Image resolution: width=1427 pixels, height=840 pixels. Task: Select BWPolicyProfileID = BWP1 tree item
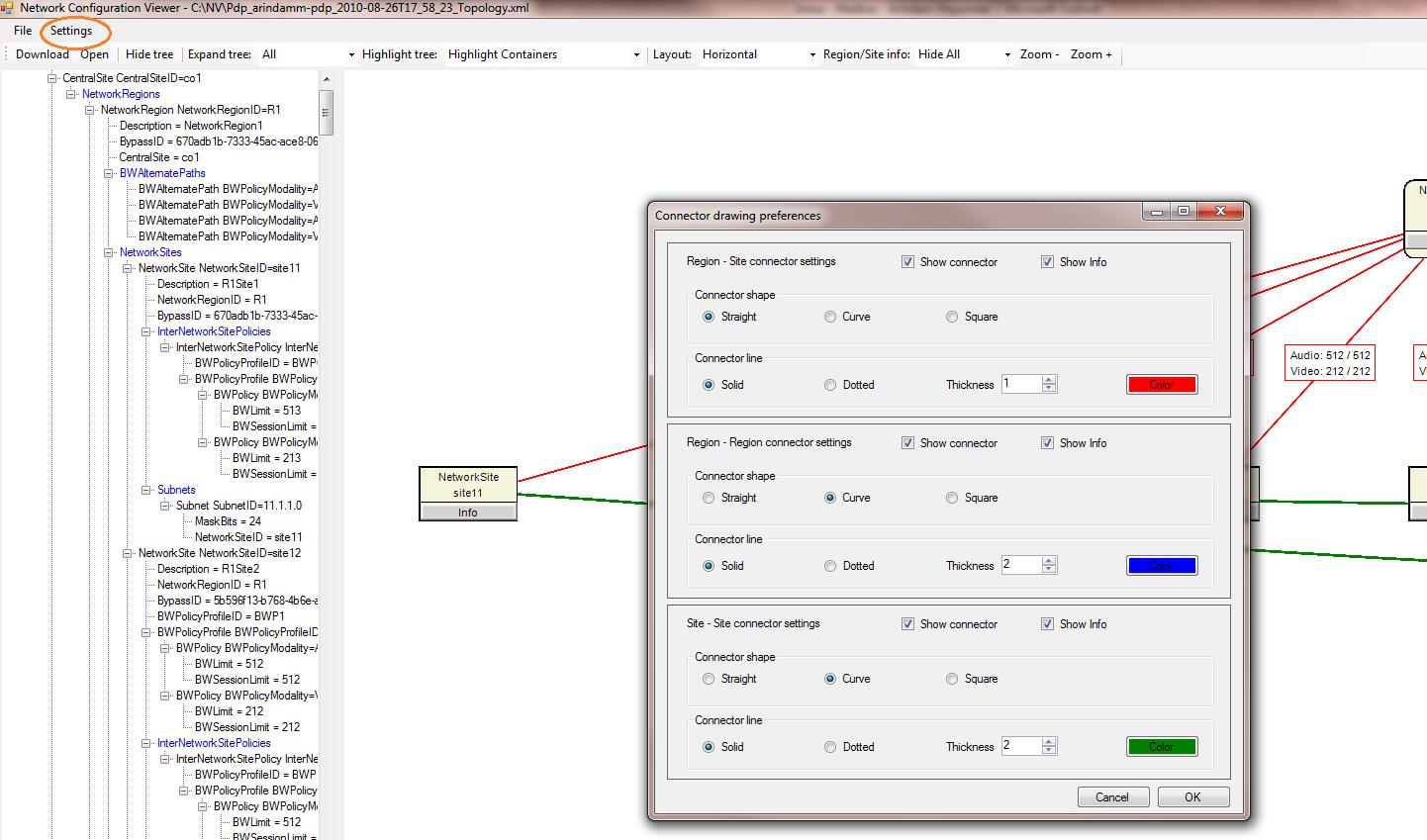[221, 616]
